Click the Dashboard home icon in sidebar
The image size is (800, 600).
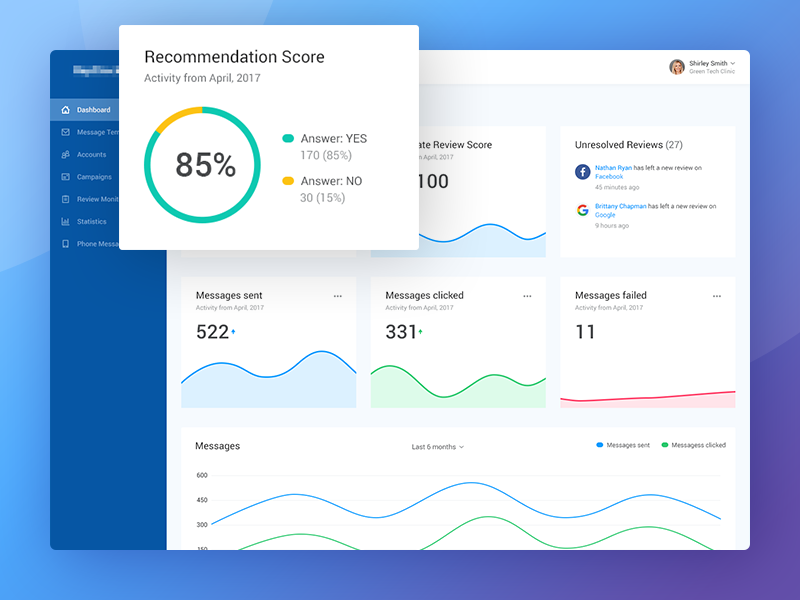[65, 110]
